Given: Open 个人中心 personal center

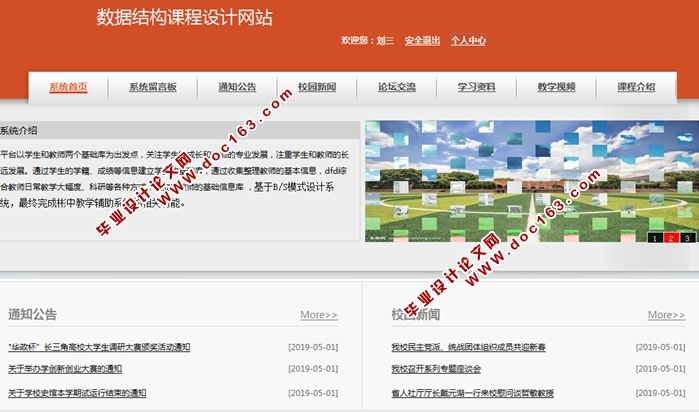Looking at the screenshot, I should point(468,41).
